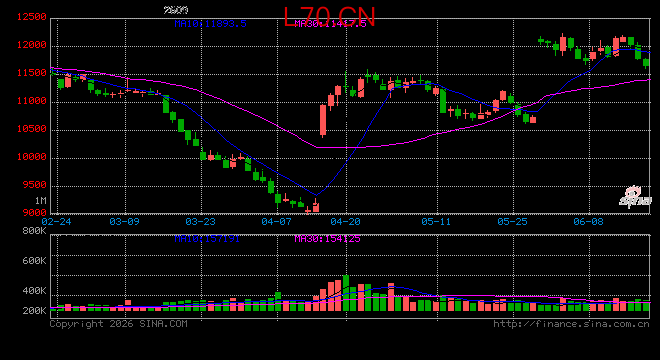Click the tallest green volume bar near 04-20
This screenshot has height=360, width=660.
click(346, 293)
